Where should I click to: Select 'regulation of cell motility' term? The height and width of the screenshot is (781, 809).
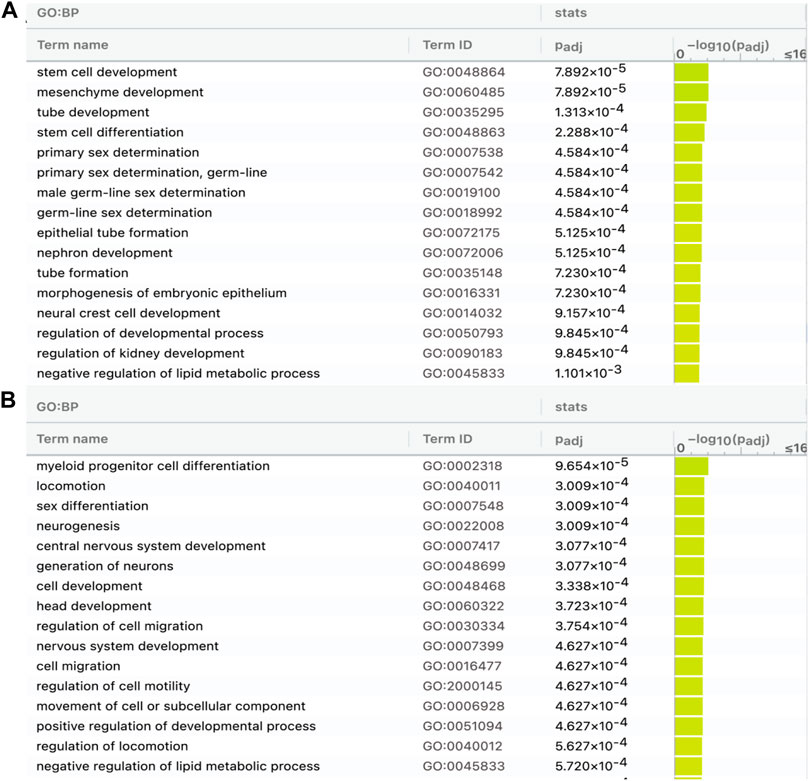click(x=113, y=687)
